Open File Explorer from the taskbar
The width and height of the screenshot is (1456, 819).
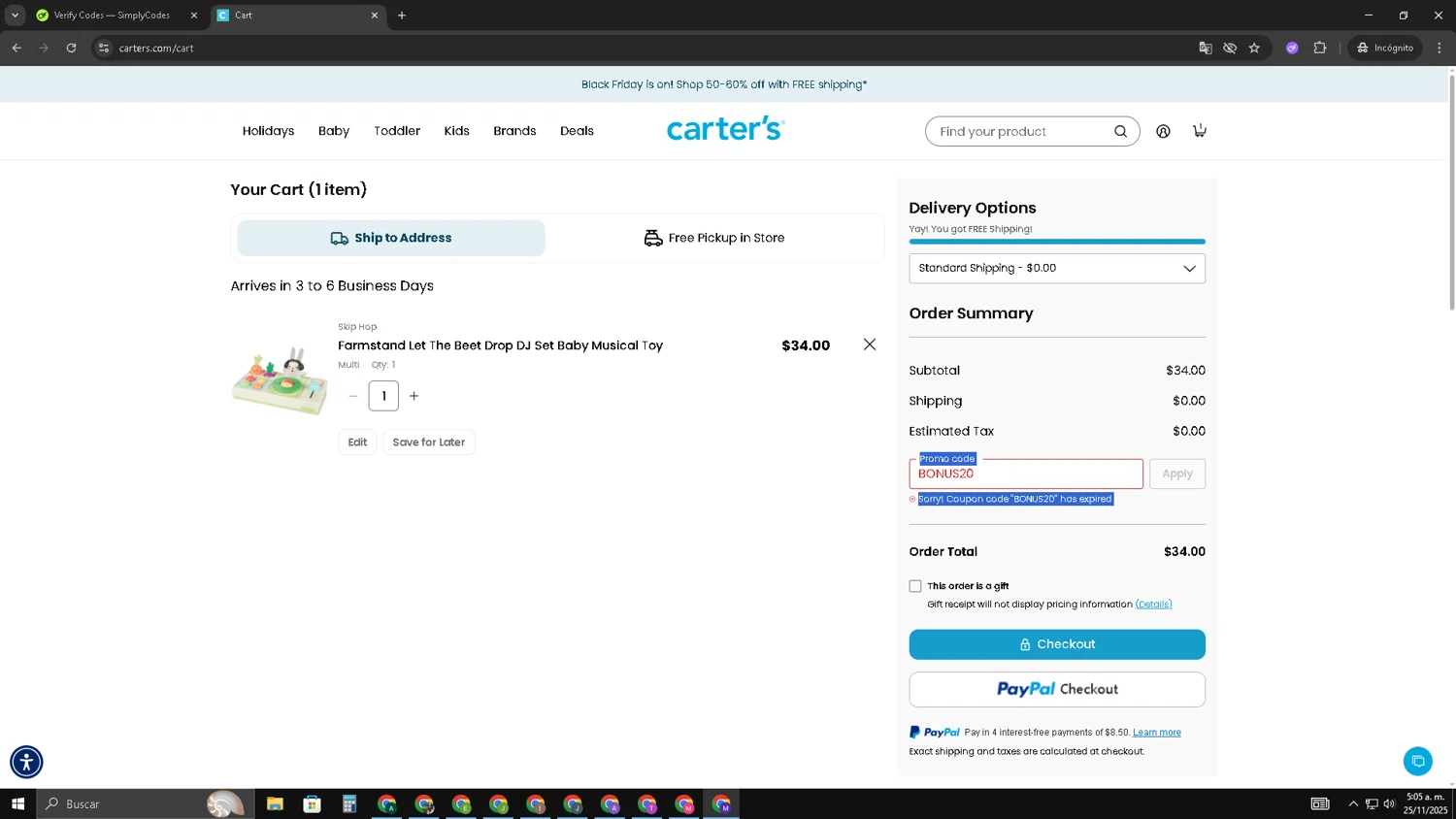275,803
